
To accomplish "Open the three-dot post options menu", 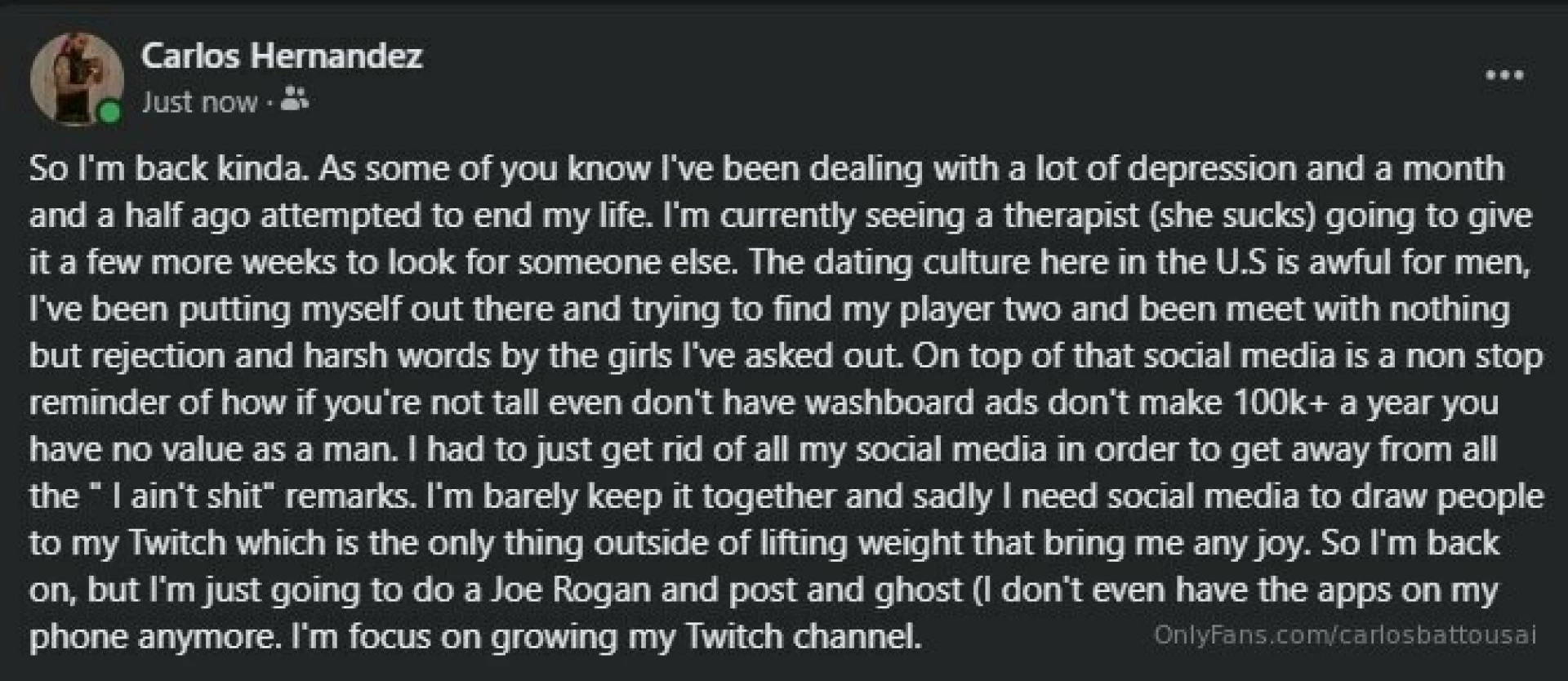I will coord(1504,76).
